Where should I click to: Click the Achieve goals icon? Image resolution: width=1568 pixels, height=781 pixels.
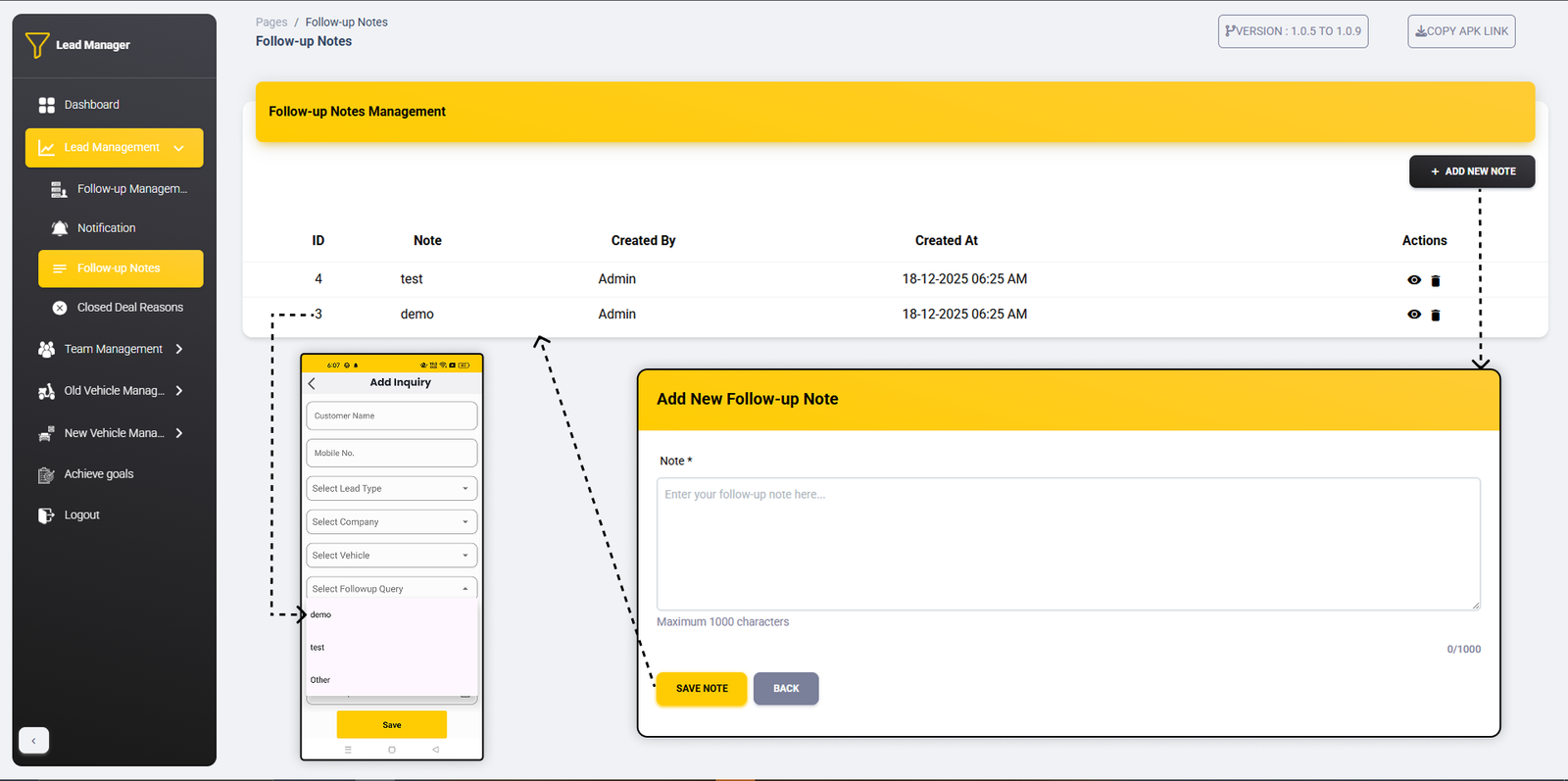[46, 475]
